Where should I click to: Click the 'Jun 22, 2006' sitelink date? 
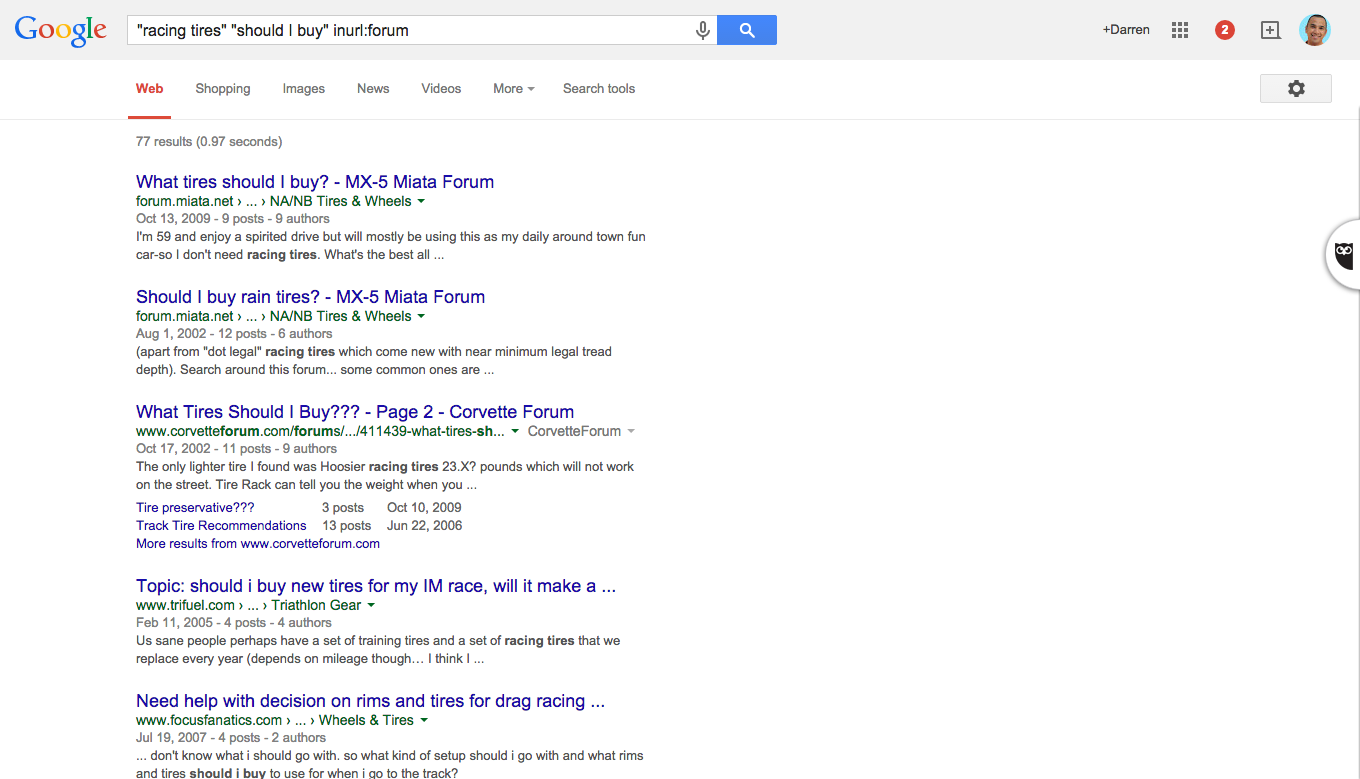click(424, 526)
